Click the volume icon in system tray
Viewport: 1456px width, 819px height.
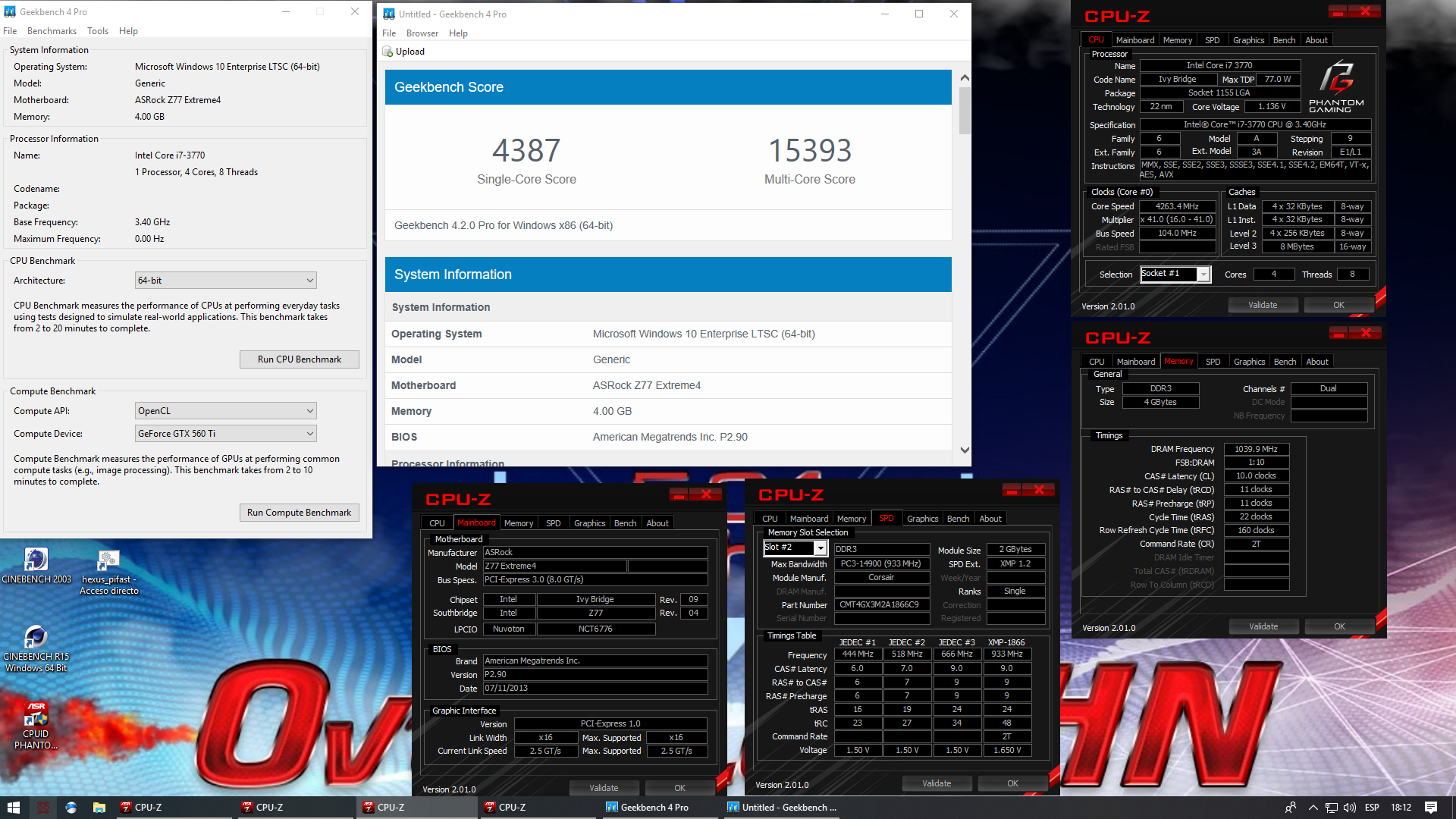pos(1350,808)
